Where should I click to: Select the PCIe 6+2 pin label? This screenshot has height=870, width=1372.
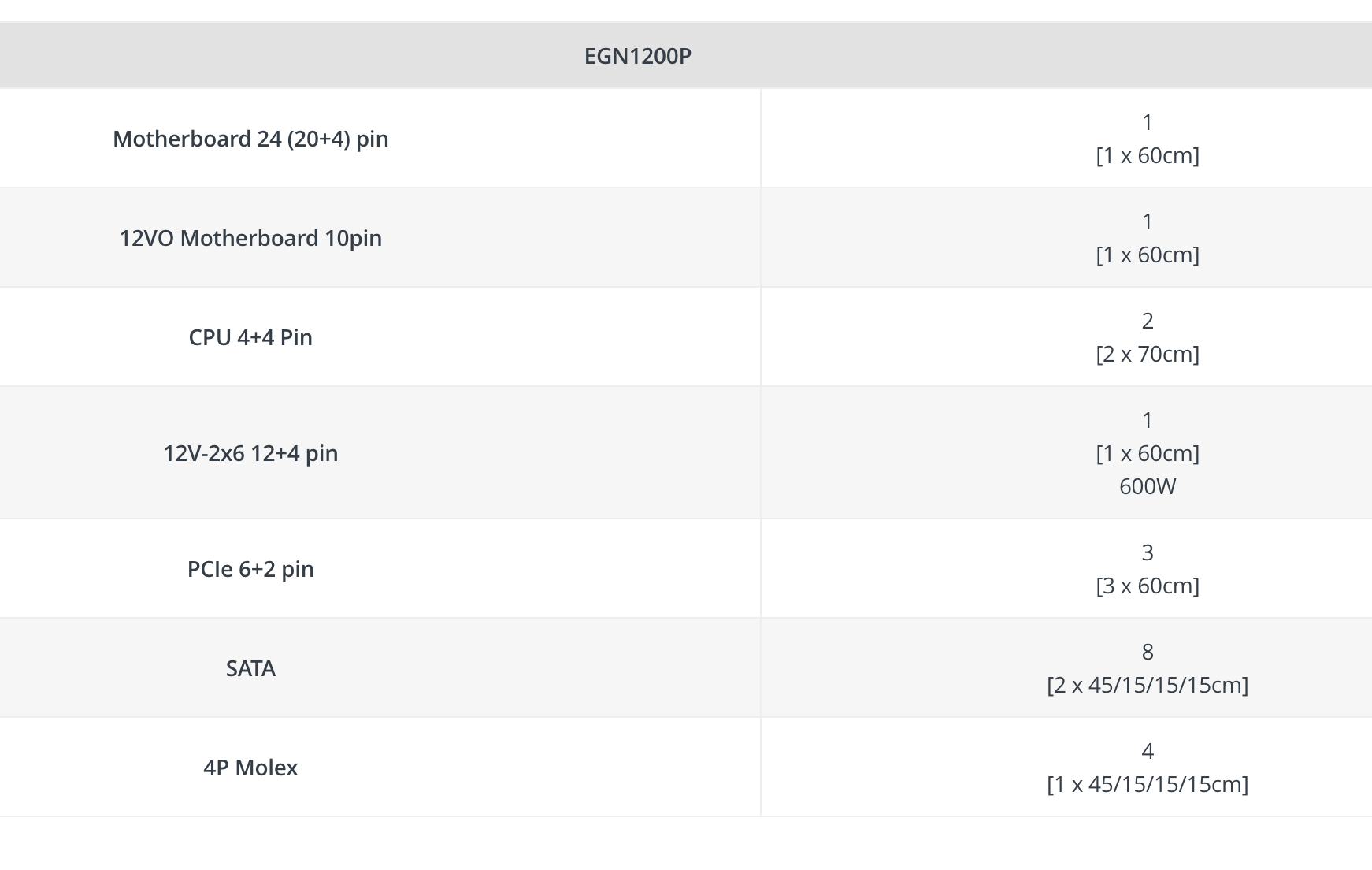pyautogui.click(x=250, y=569)
